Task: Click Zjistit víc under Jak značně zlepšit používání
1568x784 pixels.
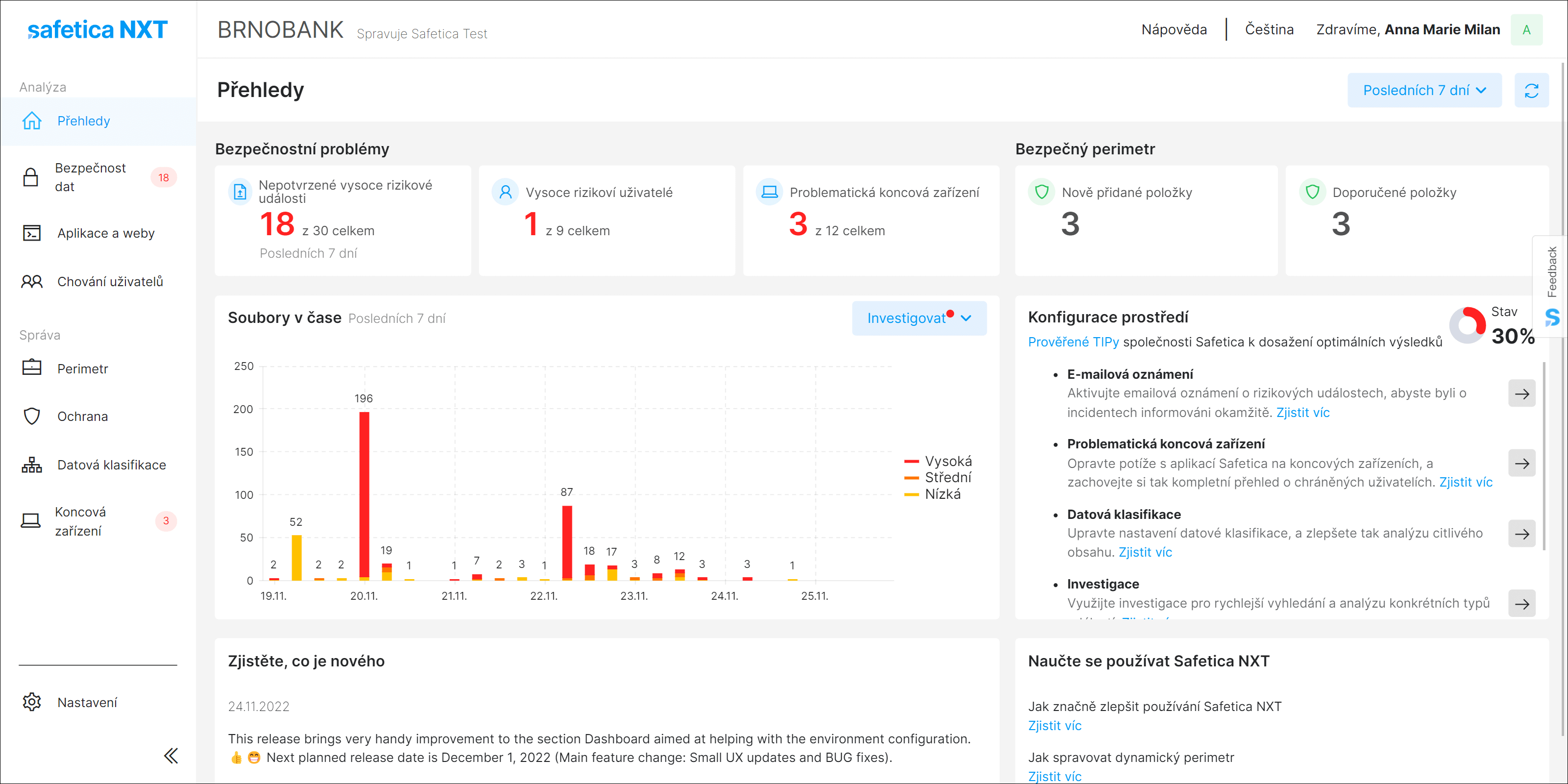Action: pyautogui.click(x=1054, y=726)
